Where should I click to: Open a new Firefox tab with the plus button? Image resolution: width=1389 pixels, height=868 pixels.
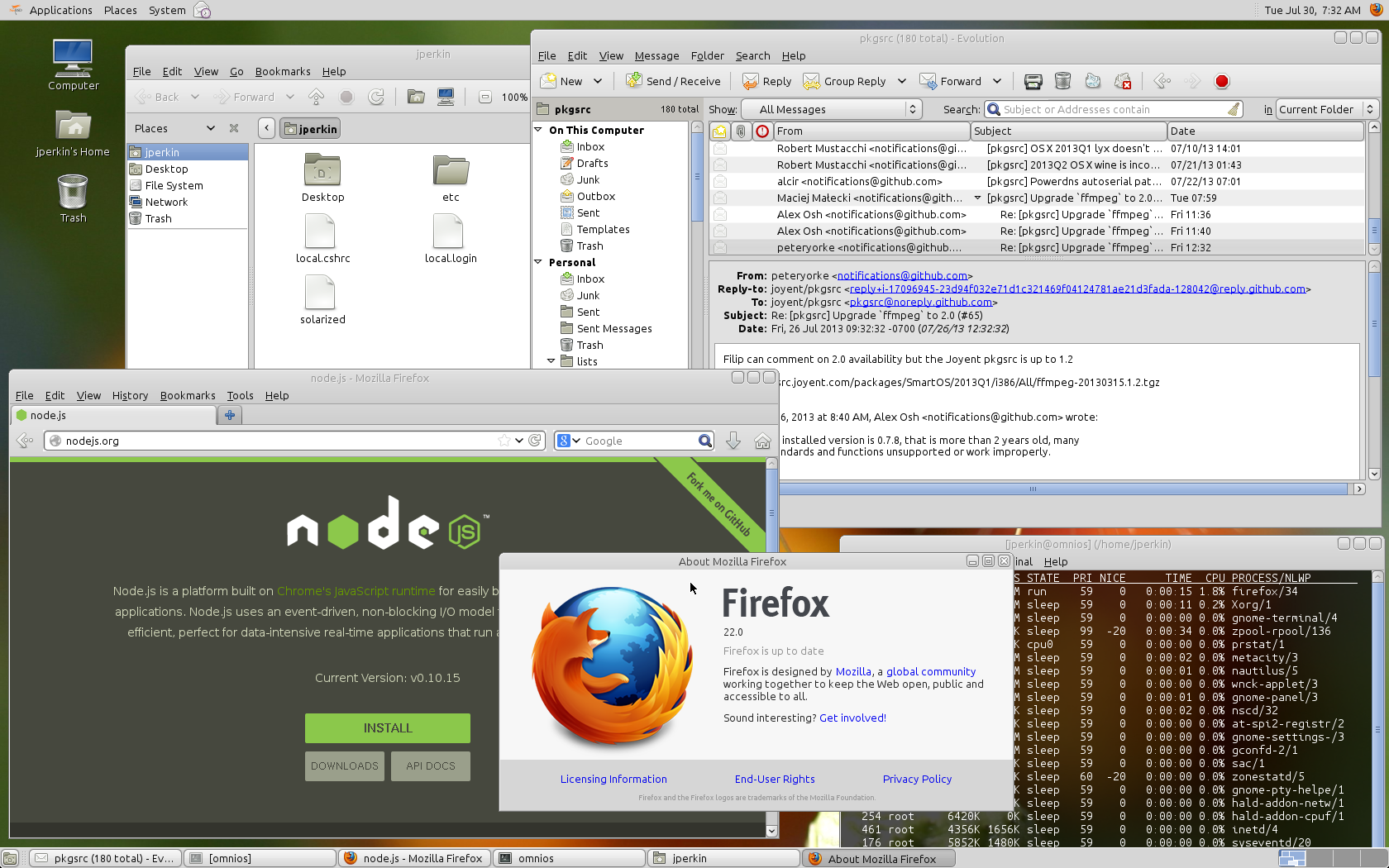click(x=230, y=415)
